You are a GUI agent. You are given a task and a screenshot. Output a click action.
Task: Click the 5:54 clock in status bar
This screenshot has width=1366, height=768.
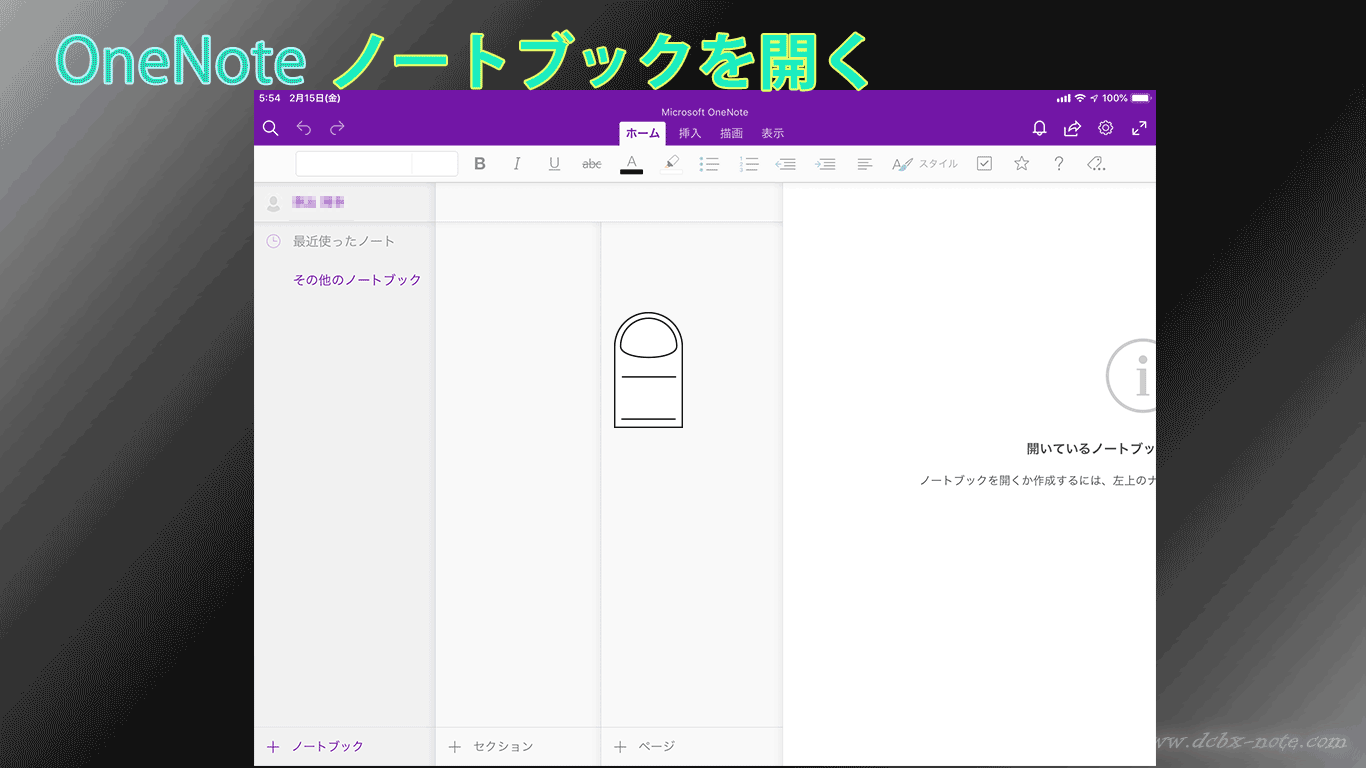click(x=269, y=98)
